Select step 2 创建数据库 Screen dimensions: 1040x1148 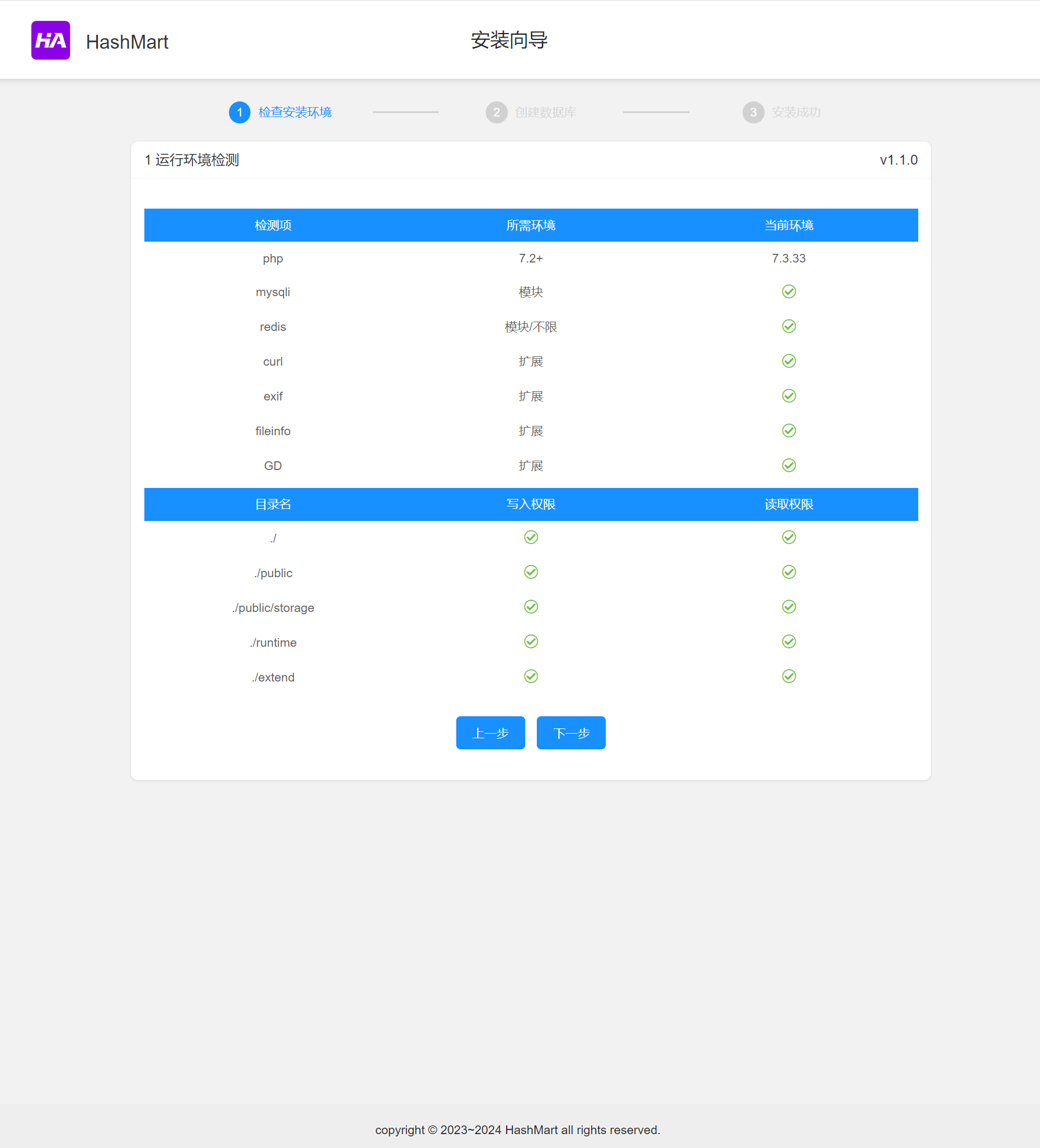pos(531,112)
